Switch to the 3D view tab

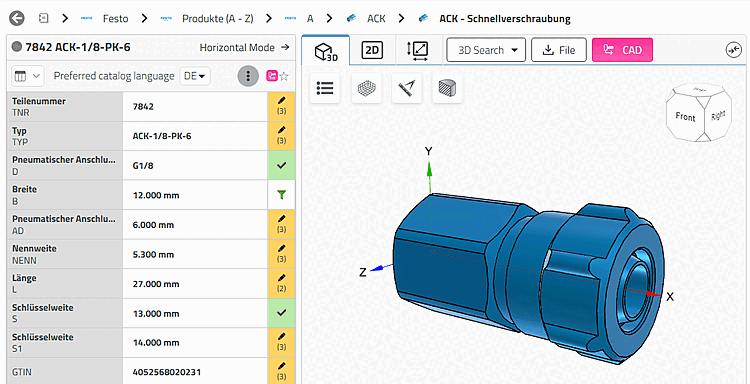click(326, 50)
